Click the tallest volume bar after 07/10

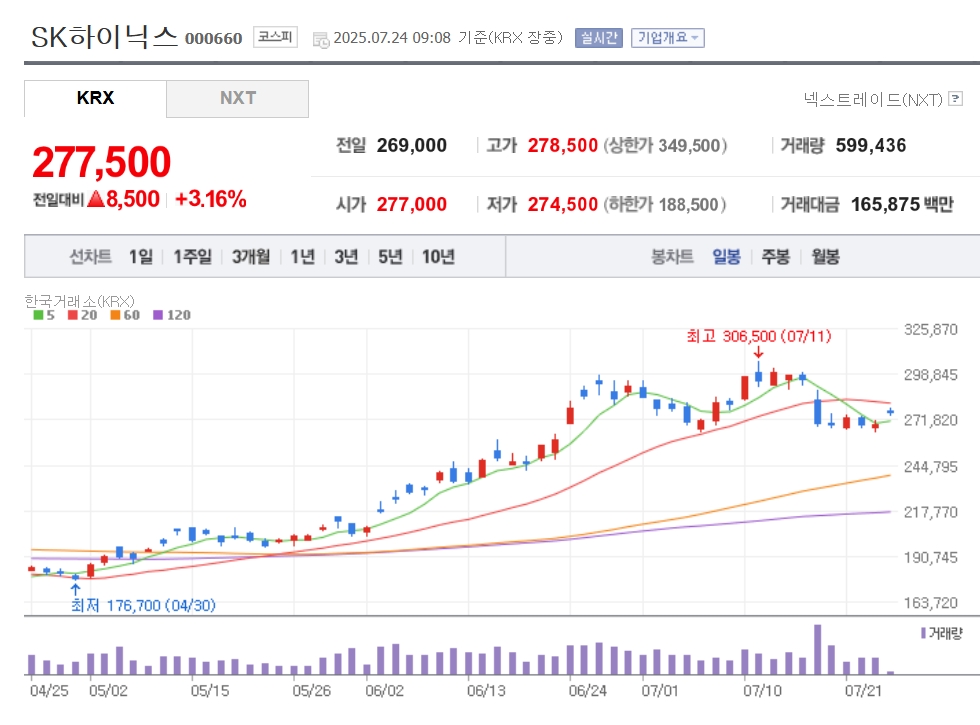point(818,649)
